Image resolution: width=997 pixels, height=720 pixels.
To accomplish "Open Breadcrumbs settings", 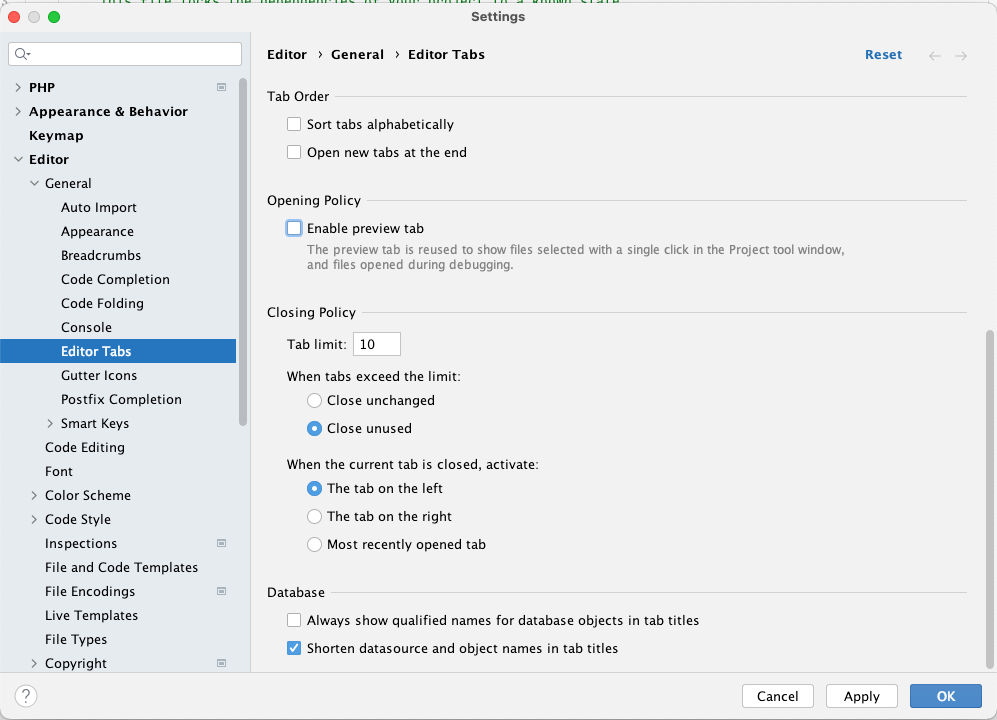I will pos(101,256).
